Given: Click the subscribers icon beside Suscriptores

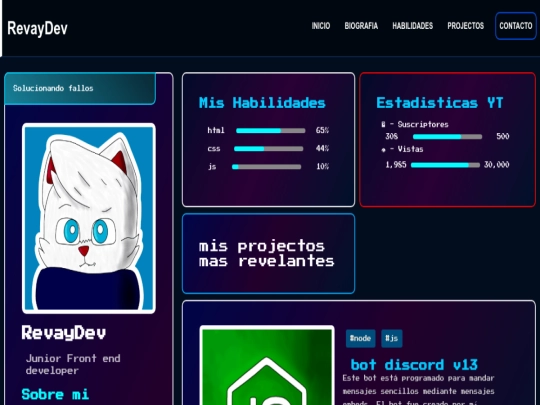Looking at the screenshot, I should click(383, 125).
